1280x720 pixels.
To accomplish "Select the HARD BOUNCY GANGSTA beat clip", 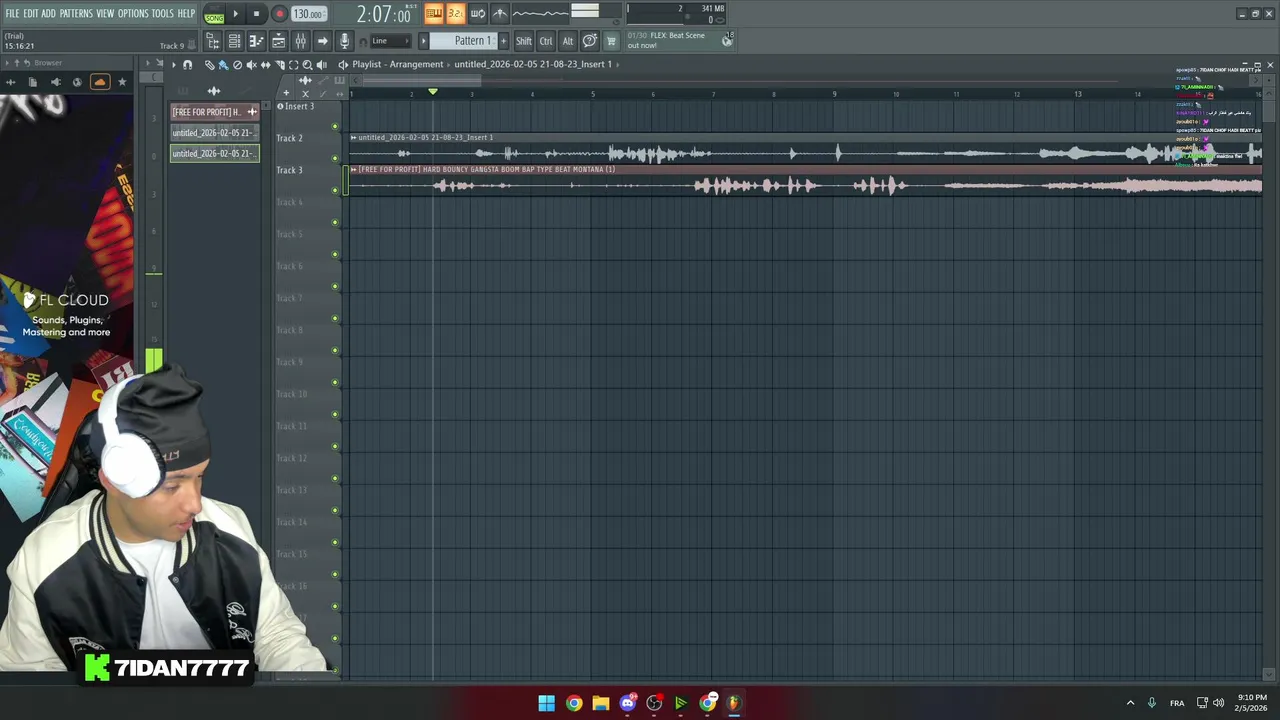I will click(x=805, y=180).
